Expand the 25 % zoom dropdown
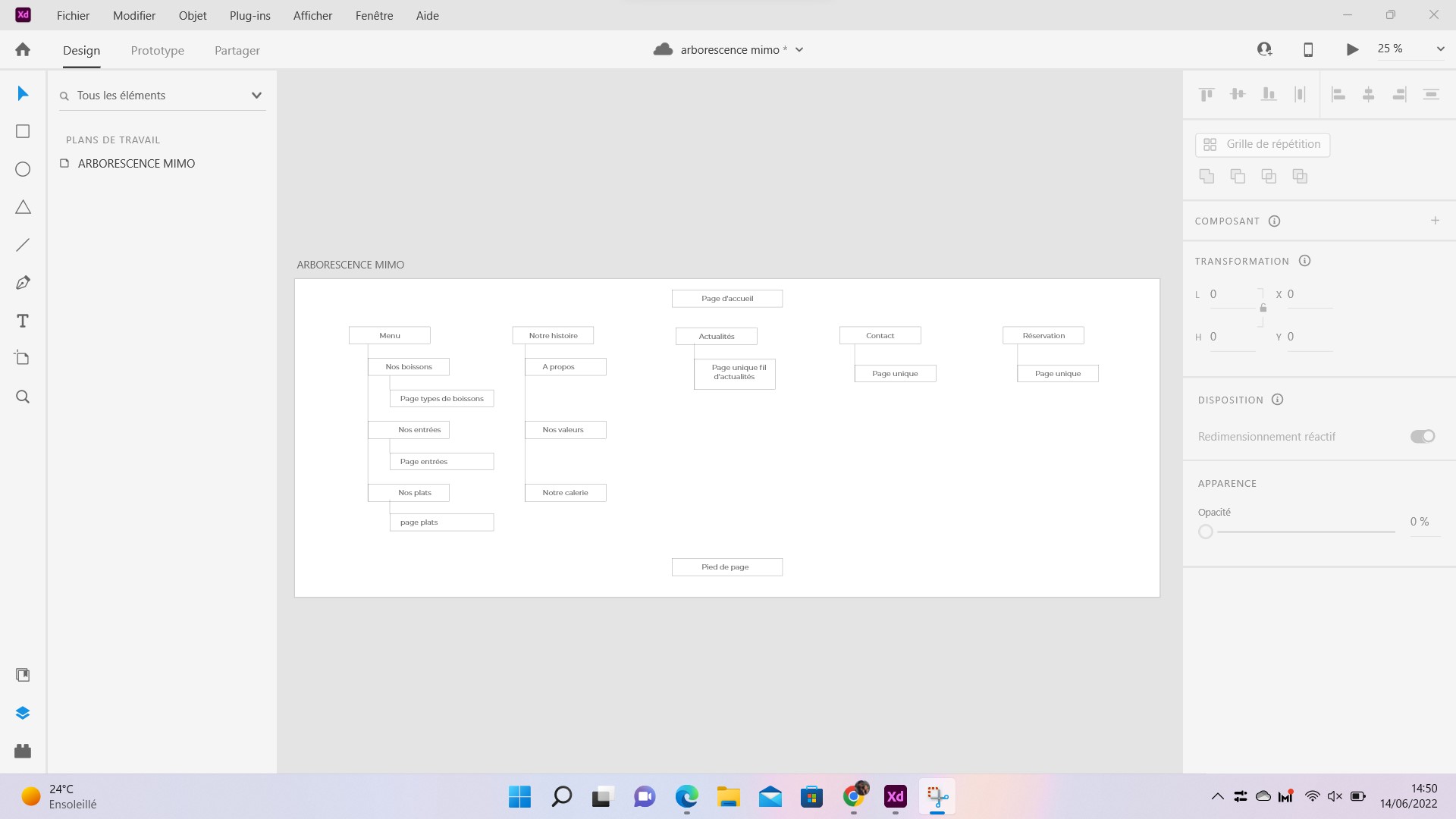Viewport: 1456px width, 819px height. [1440, 49]
